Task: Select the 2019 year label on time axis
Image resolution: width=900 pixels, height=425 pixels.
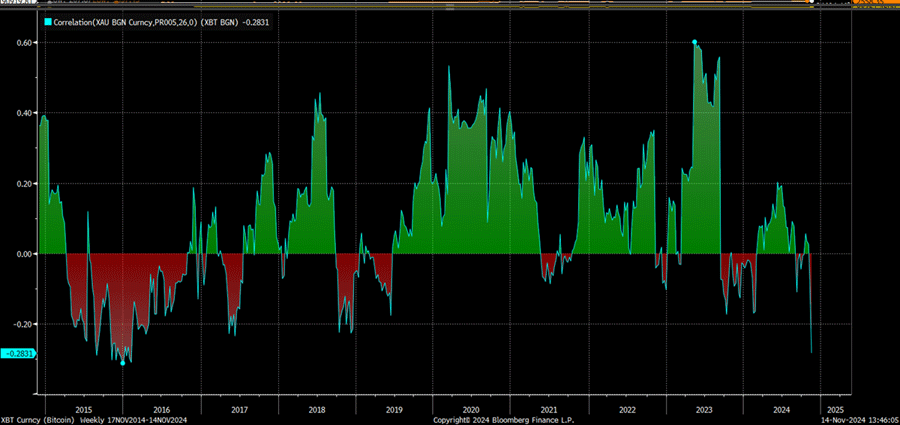Action: click(394, 410)
